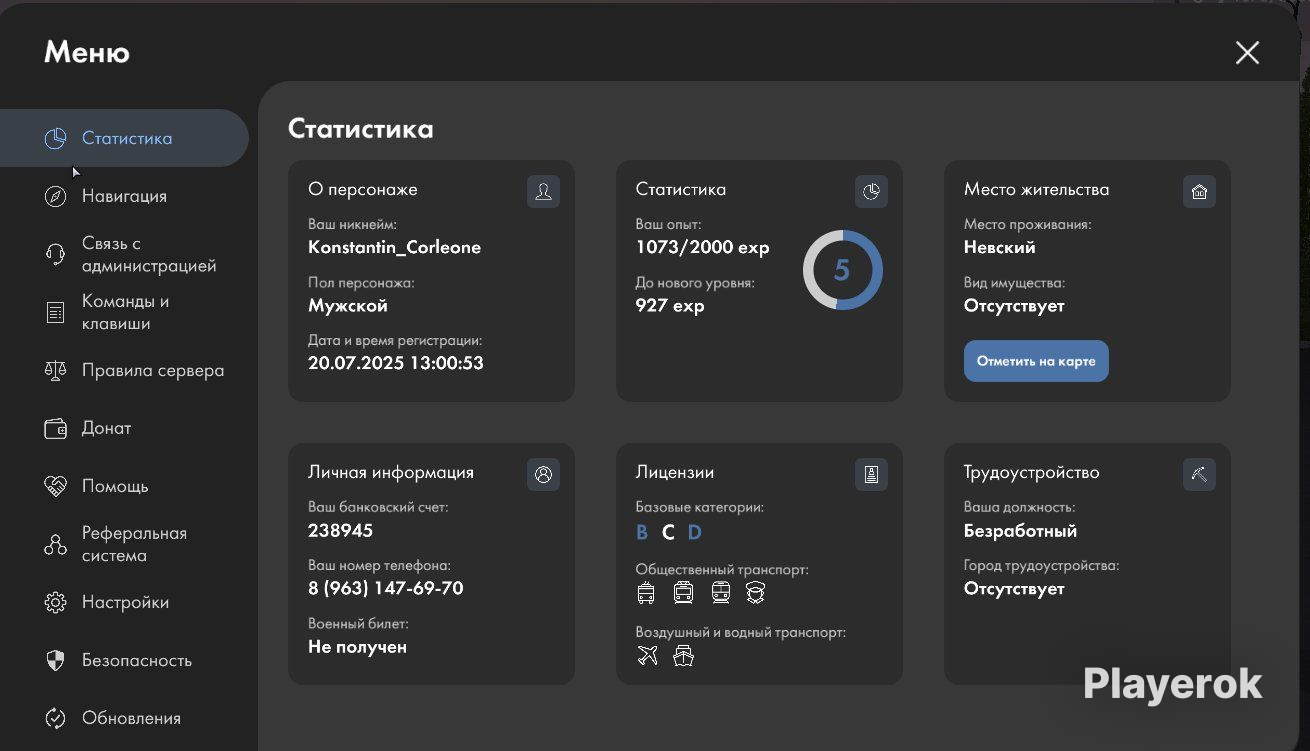Click the Общественный транспорт label
Screen dimensions: 1310x751
[x=722, y=569]
